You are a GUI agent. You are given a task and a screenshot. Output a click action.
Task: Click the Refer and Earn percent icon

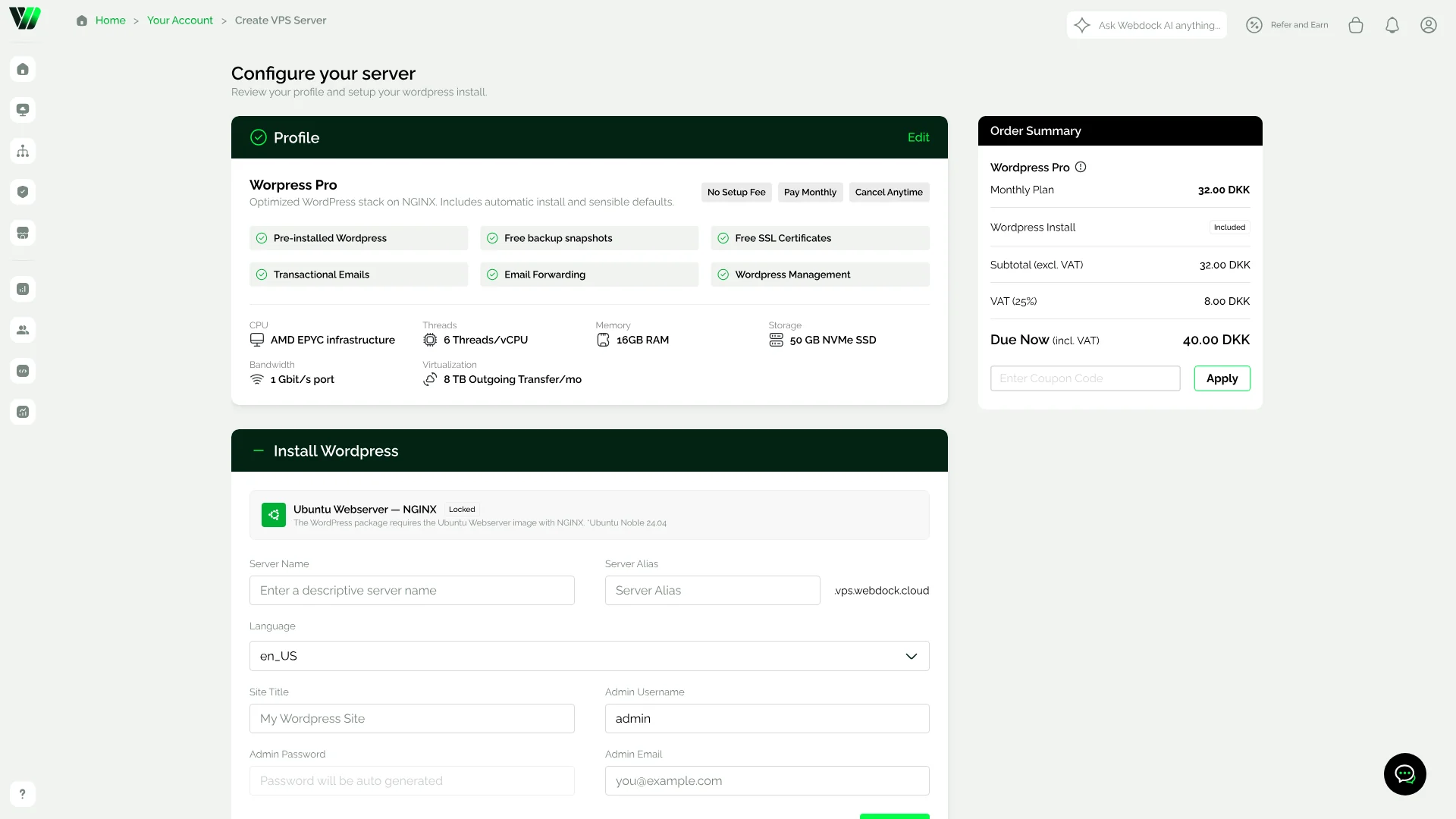coord(1254,25)
